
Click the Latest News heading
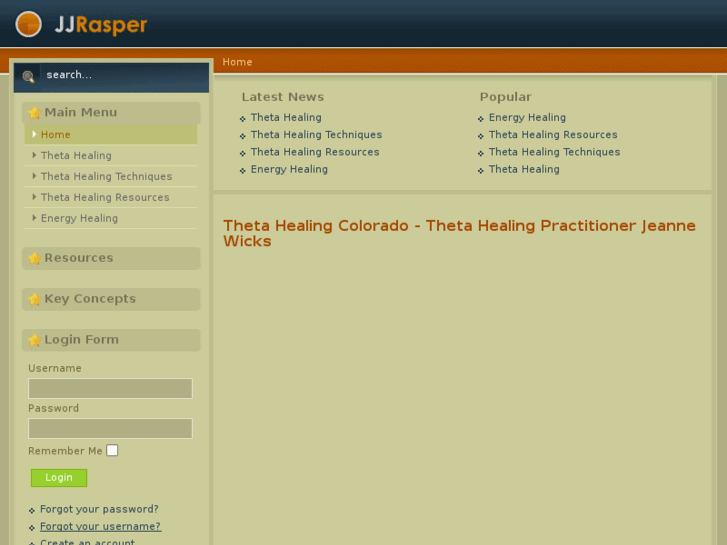point(282,97)
